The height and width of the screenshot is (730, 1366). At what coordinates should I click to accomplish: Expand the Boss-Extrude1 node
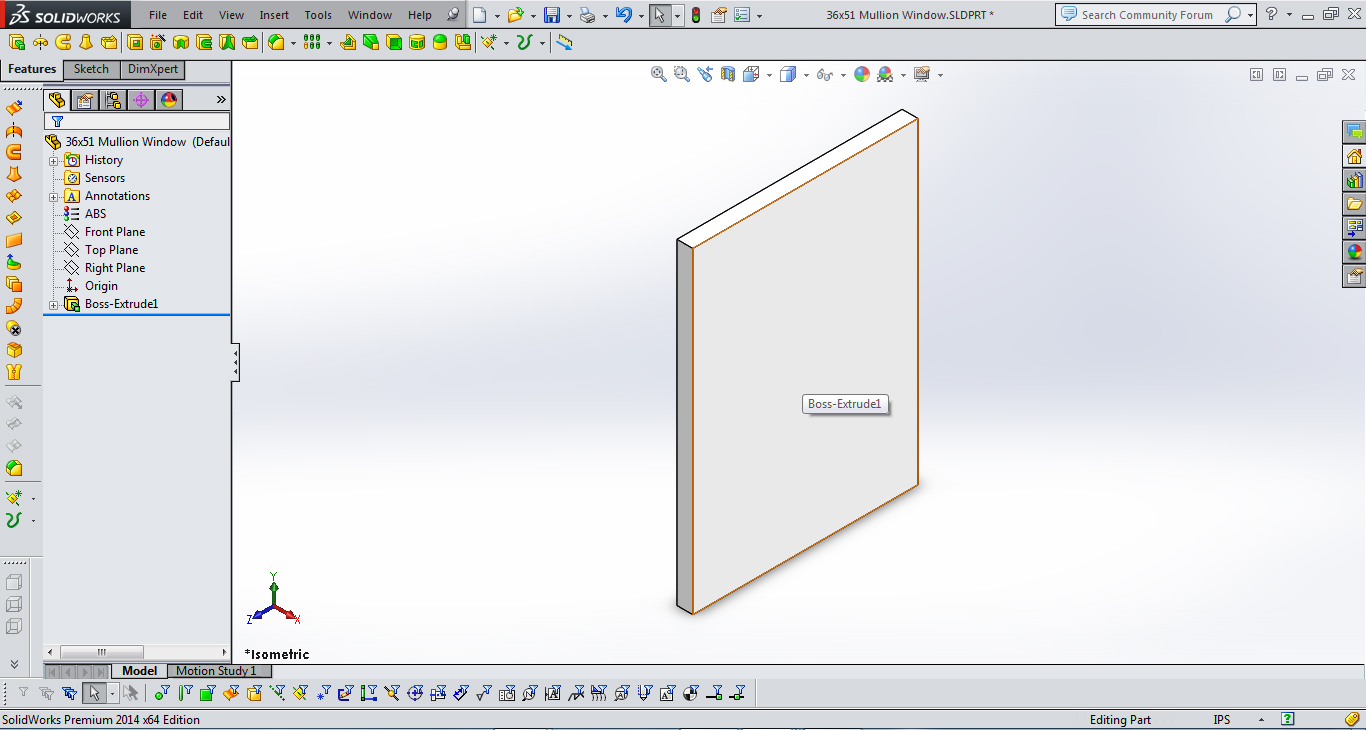click(x=53, y=304)
